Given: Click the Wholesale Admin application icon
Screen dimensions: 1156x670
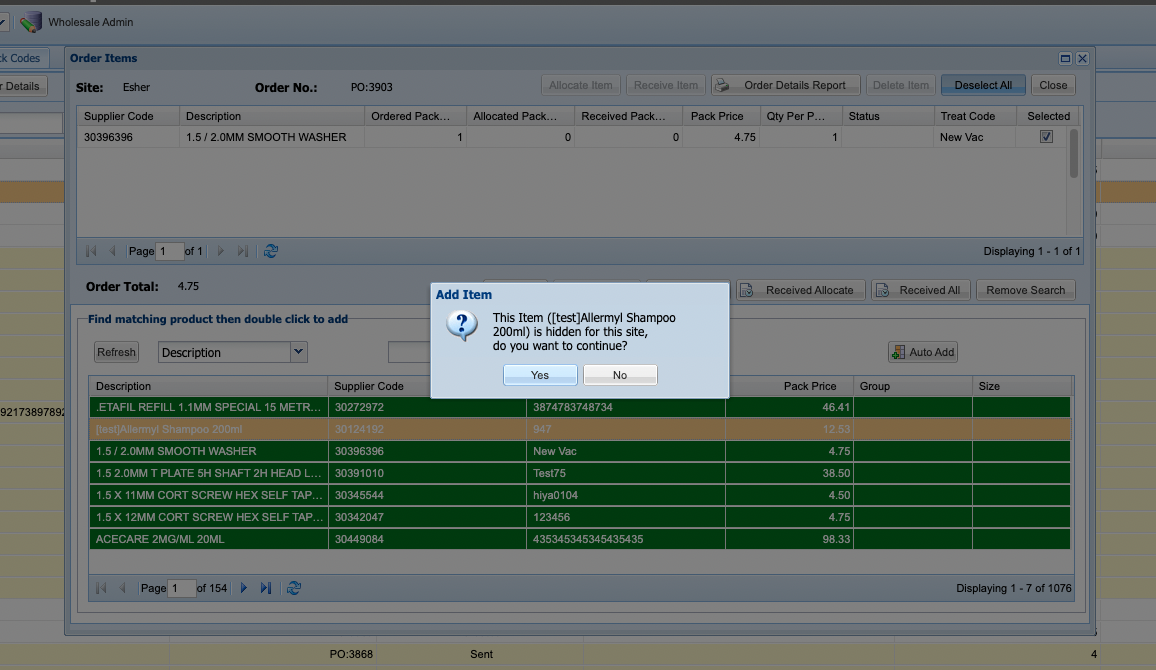Looking at the screenshot, I should 31,22.
